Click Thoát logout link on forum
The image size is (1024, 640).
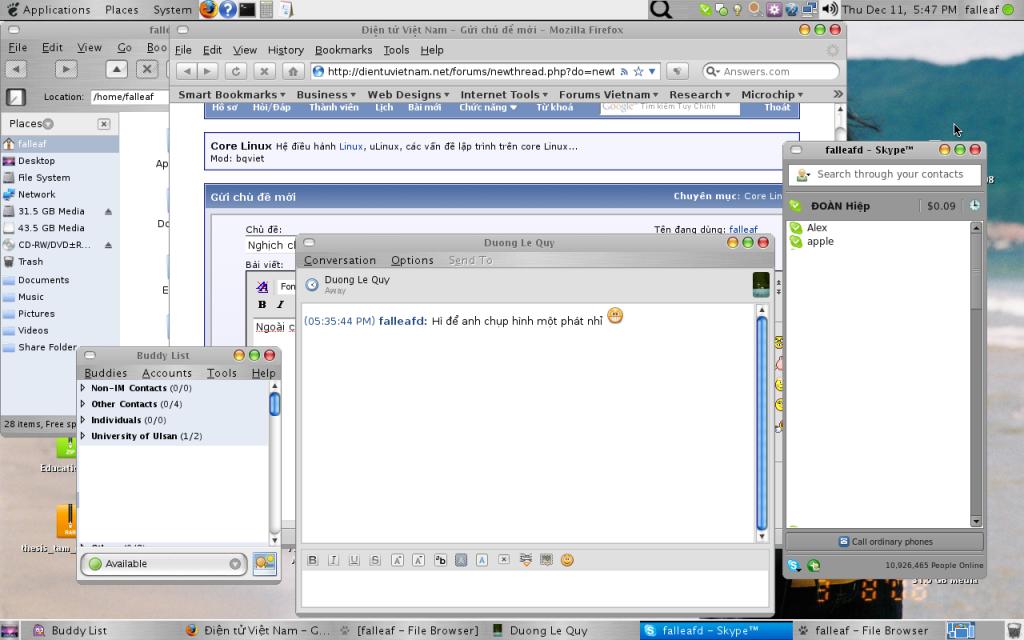(777, 107)
